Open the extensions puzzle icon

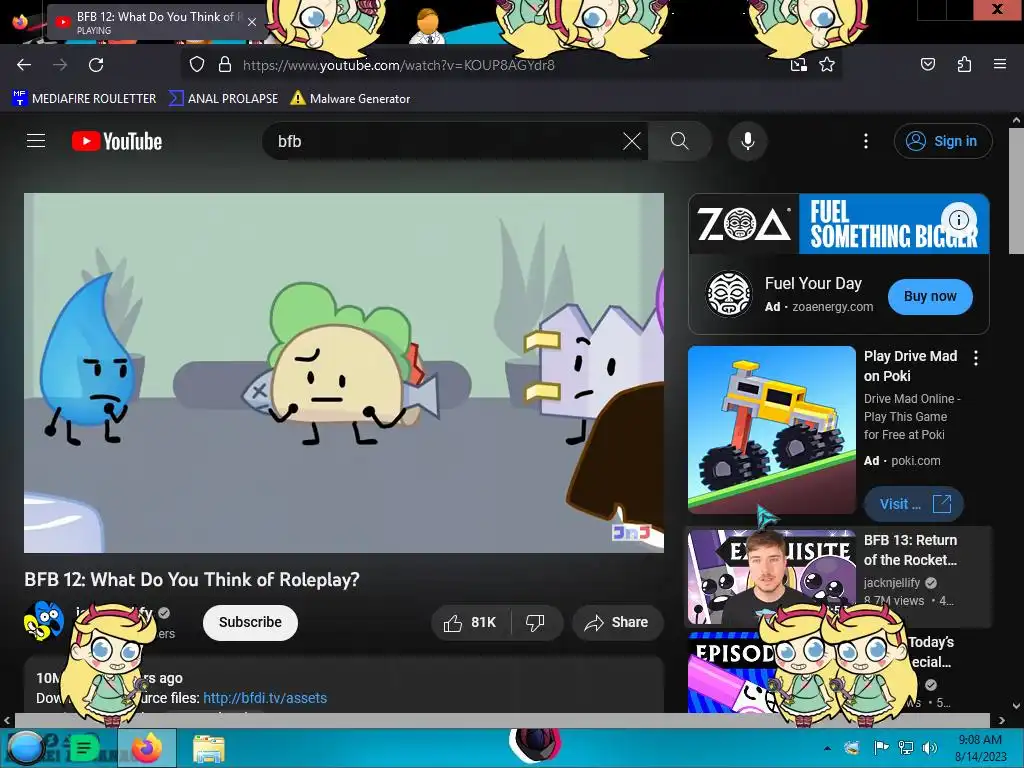964,65
